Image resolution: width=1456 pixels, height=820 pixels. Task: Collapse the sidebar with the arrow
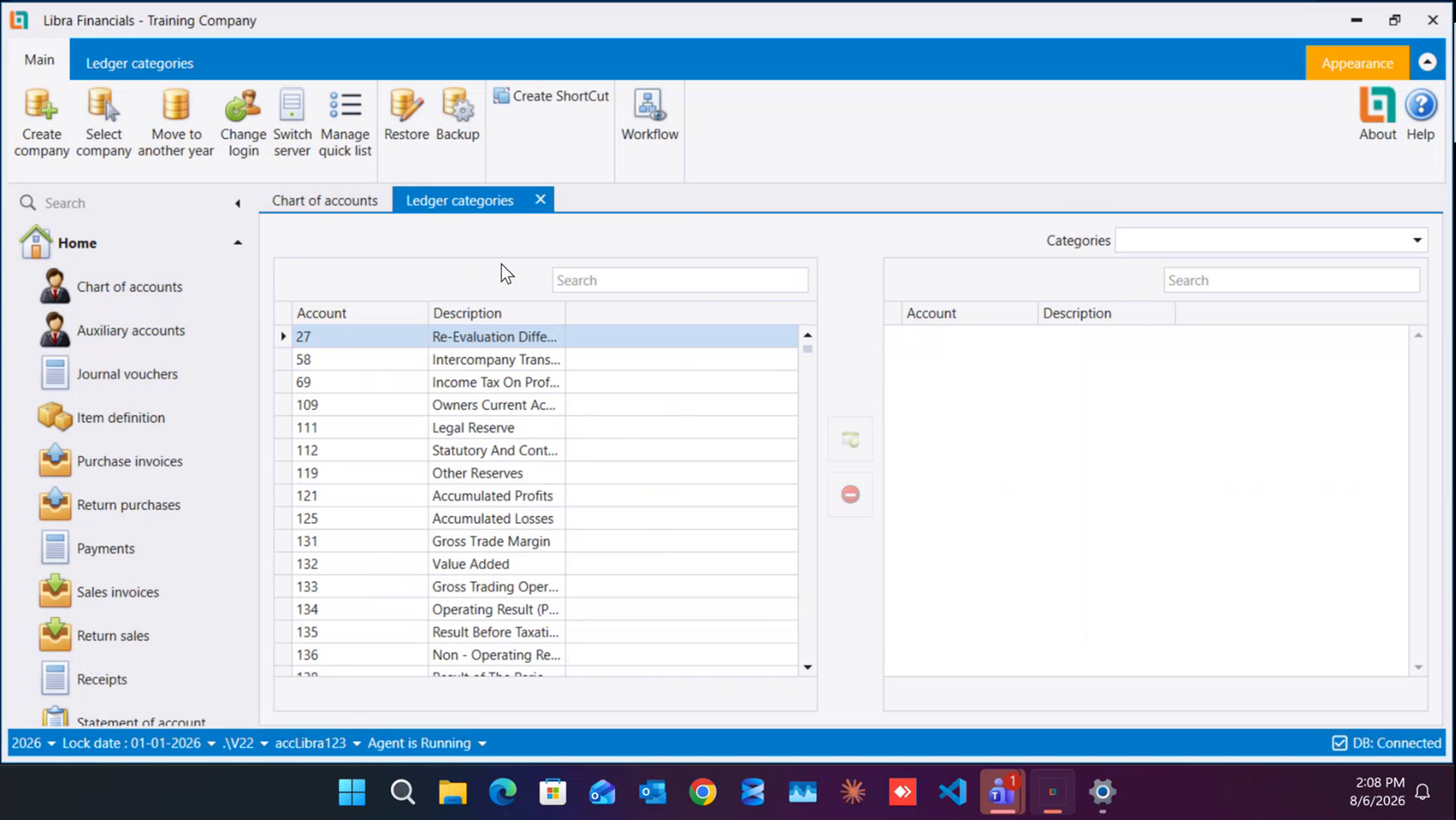[x=237, y=203]
